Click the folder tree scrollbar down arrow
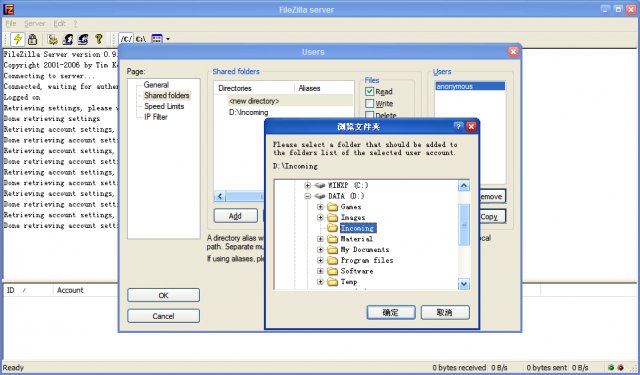Image resolution: width=640 pixels, height=375 pixels. tap(464, 284)
